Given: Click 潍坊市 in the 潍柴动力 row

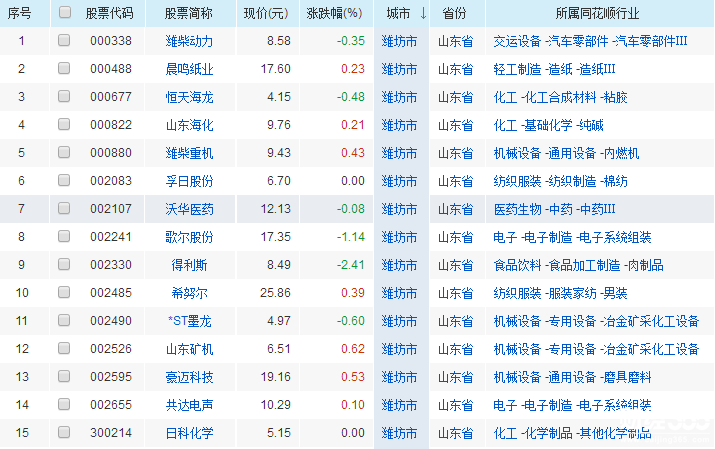Looking at the screenshot, I should [x=399, y=41].
